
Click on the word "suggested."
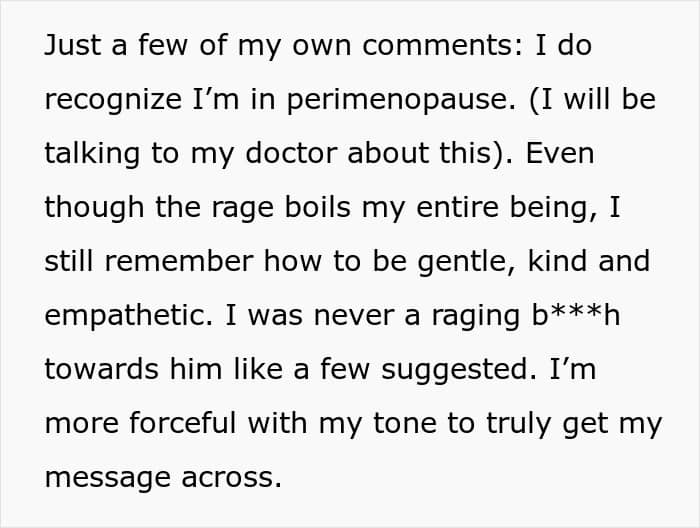tap(459, 370)
